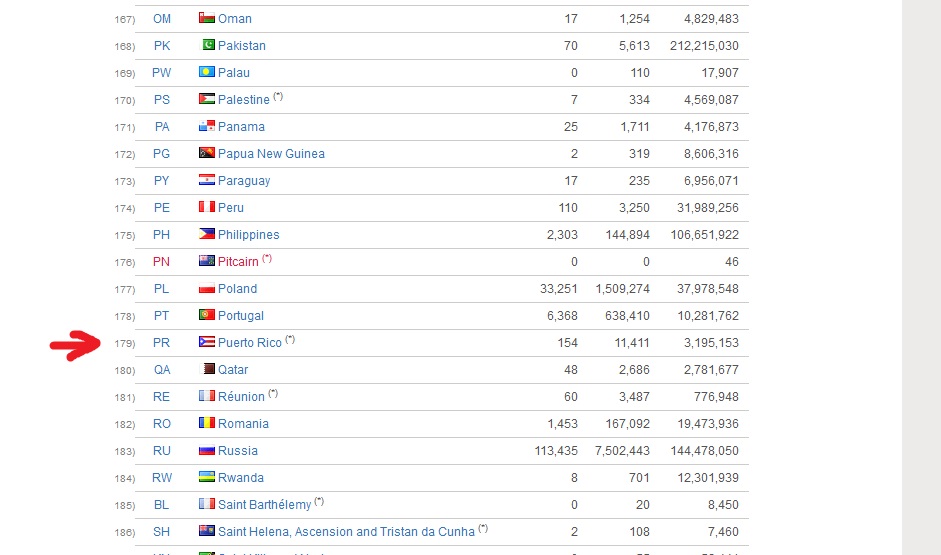Click the red Pitcairn link
The height and width of the screenshot is (555, 941).
tap(238, 262)
